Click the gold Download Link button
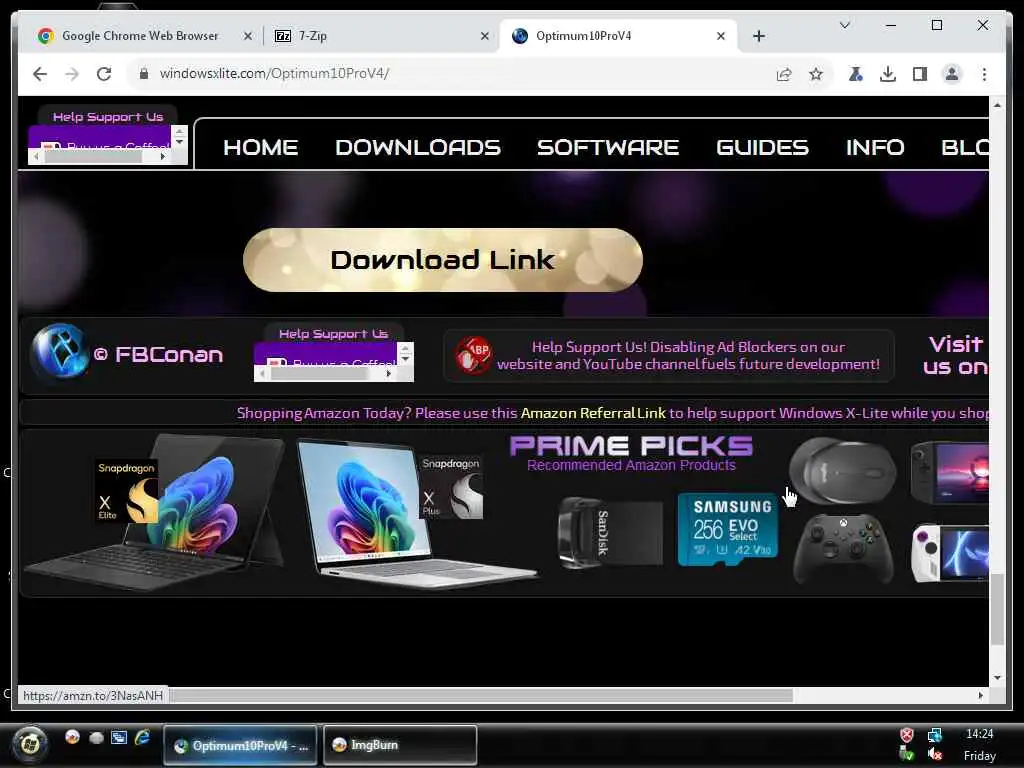This screenshot has width=1024, height=768. pyautogui.click(x=443, y=260)
